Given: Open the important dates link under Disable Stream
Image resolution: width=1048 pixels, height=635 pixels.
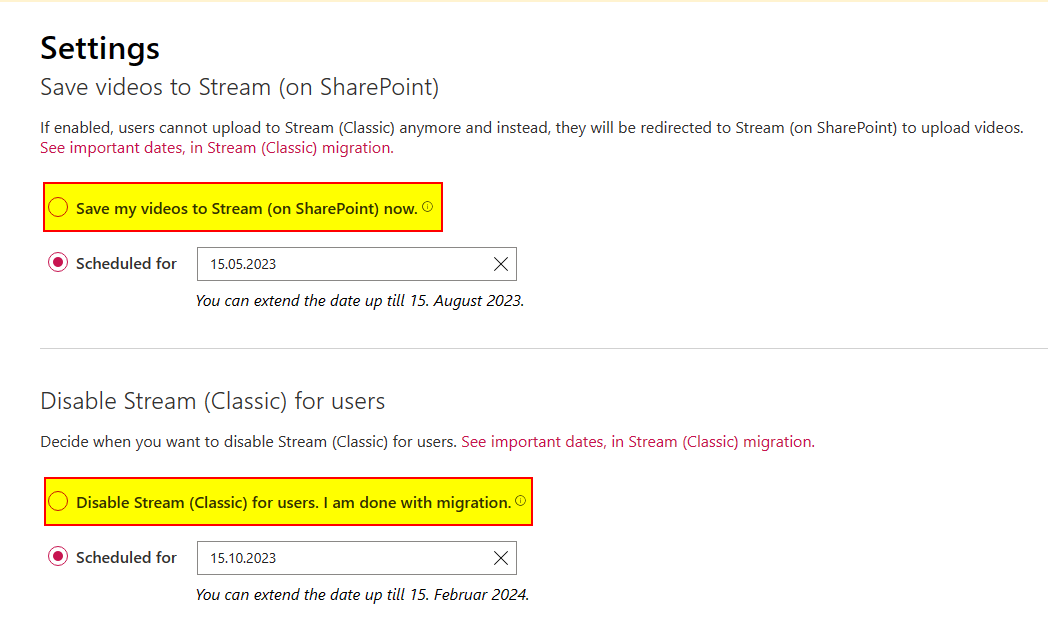Looking at the screenshot, I should click(x=637, y=441).
